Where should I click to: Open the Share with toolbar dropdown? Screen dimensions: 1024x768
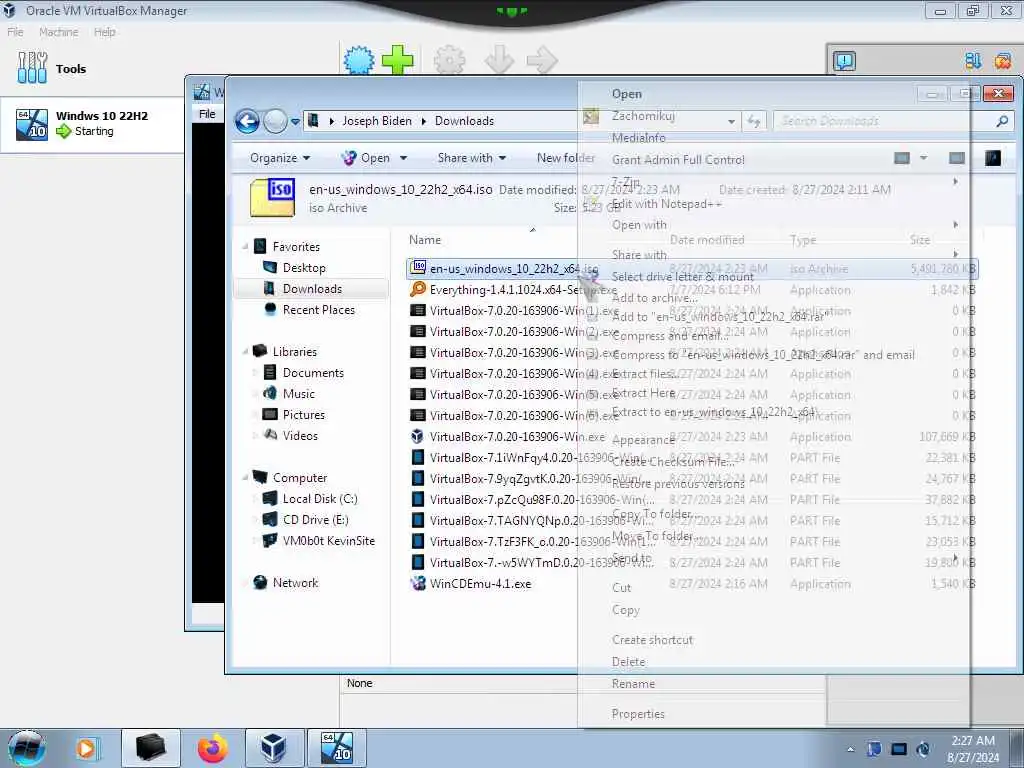tap(472, 158)
